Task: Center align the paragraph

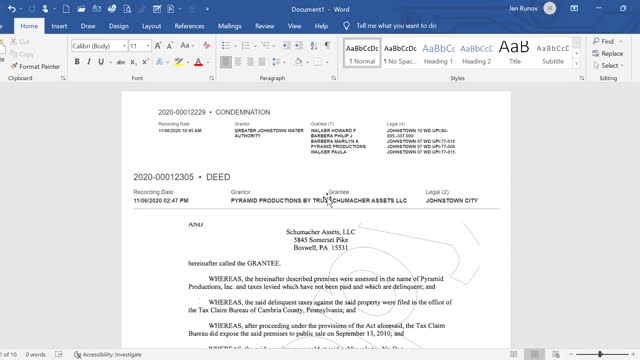Action: tap(238, 62)
